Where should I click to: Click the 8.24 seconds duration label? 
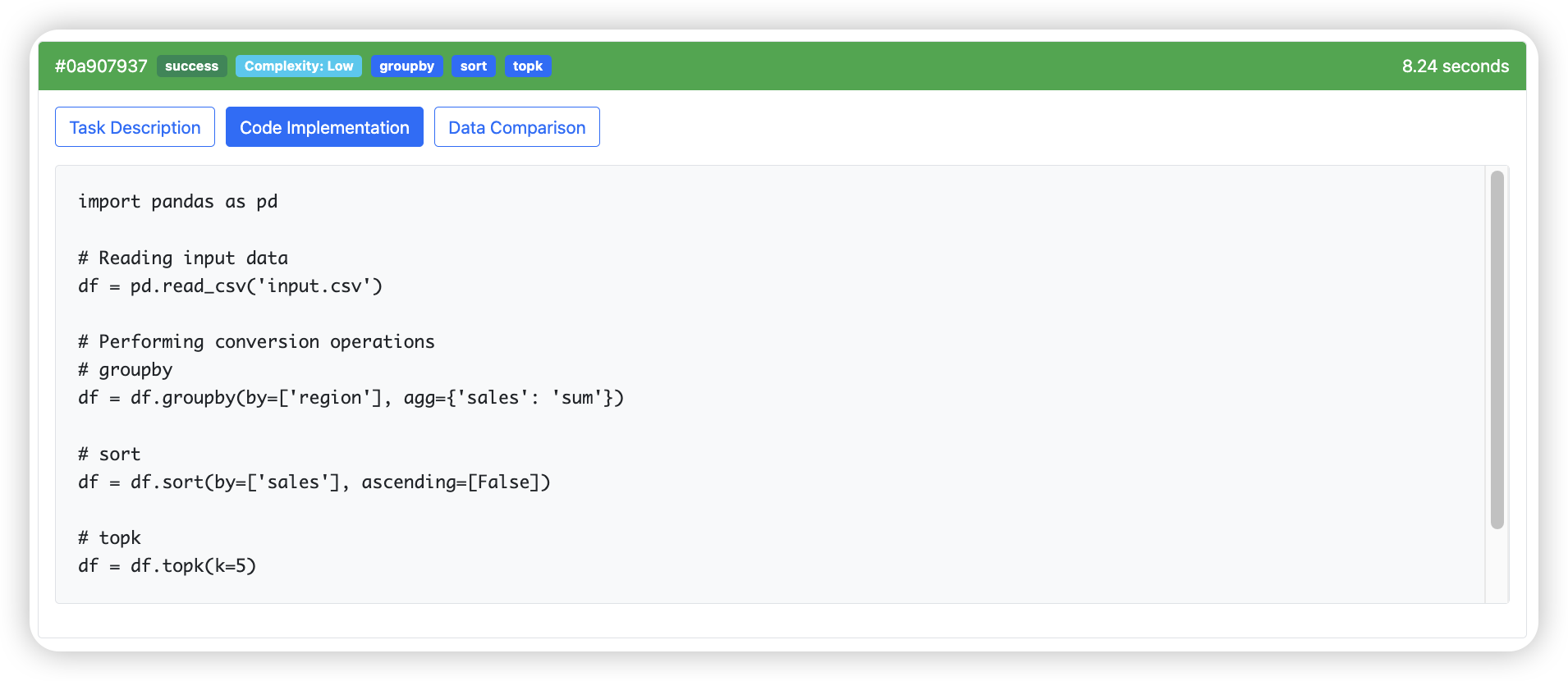[x=1455, y=66]
